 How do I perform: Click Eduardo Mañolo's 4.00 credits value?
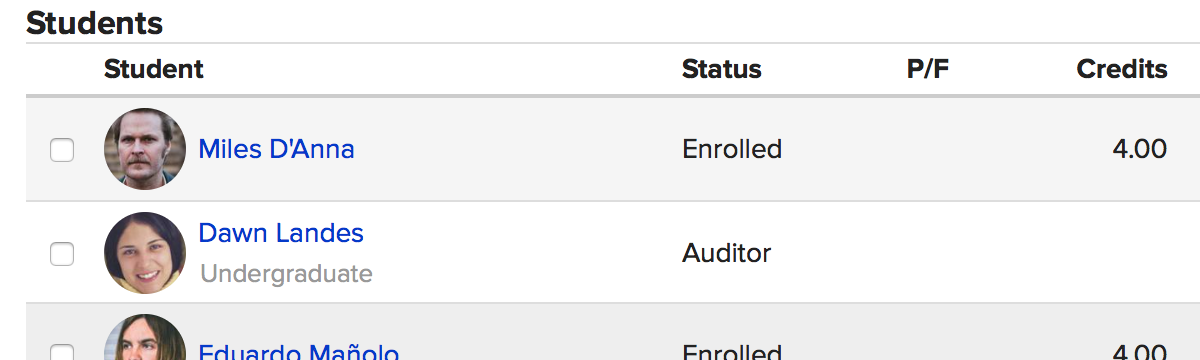[x=1139, y=352]
